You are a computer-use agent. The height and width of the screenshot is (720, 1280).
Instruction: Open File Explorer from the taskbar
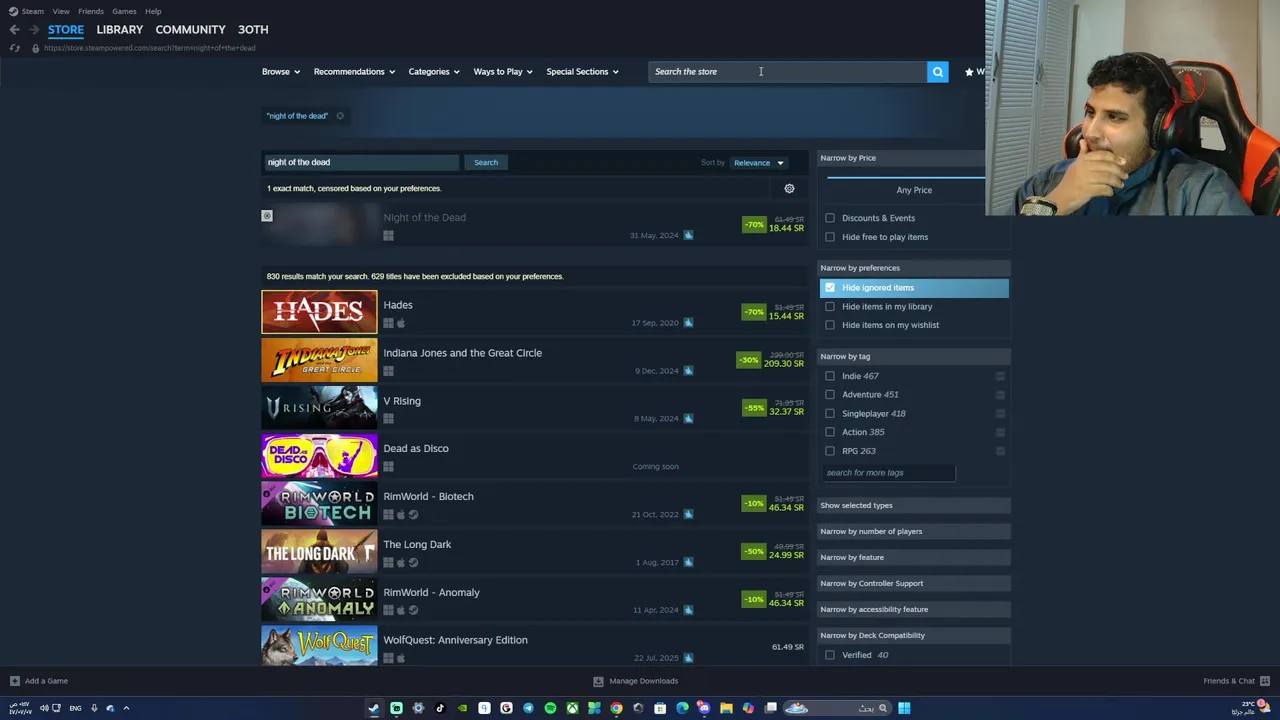pos(726,708)
